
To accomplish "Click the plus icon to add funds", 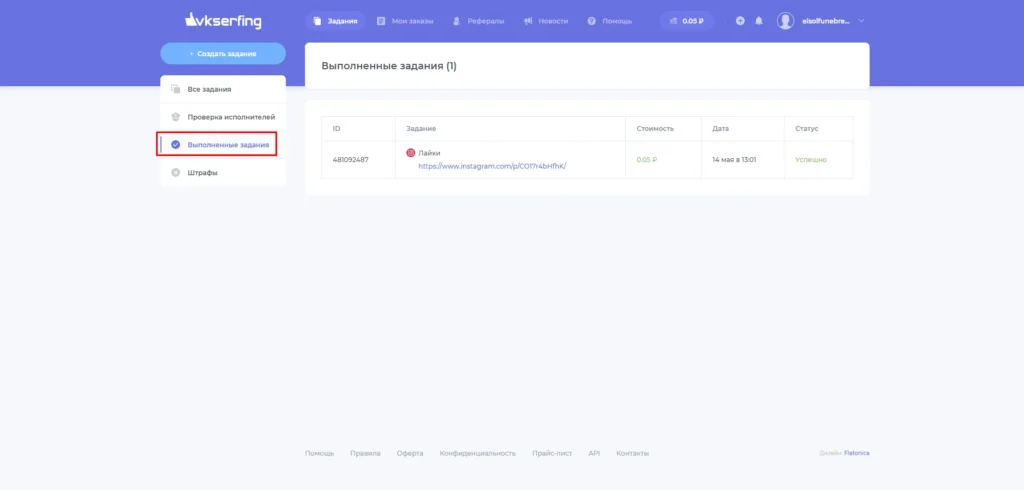I will (740, 21).
